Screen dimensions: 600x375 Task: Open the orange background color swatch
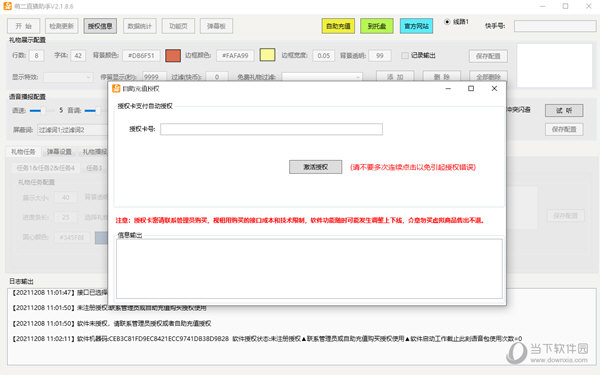(173, 55)
